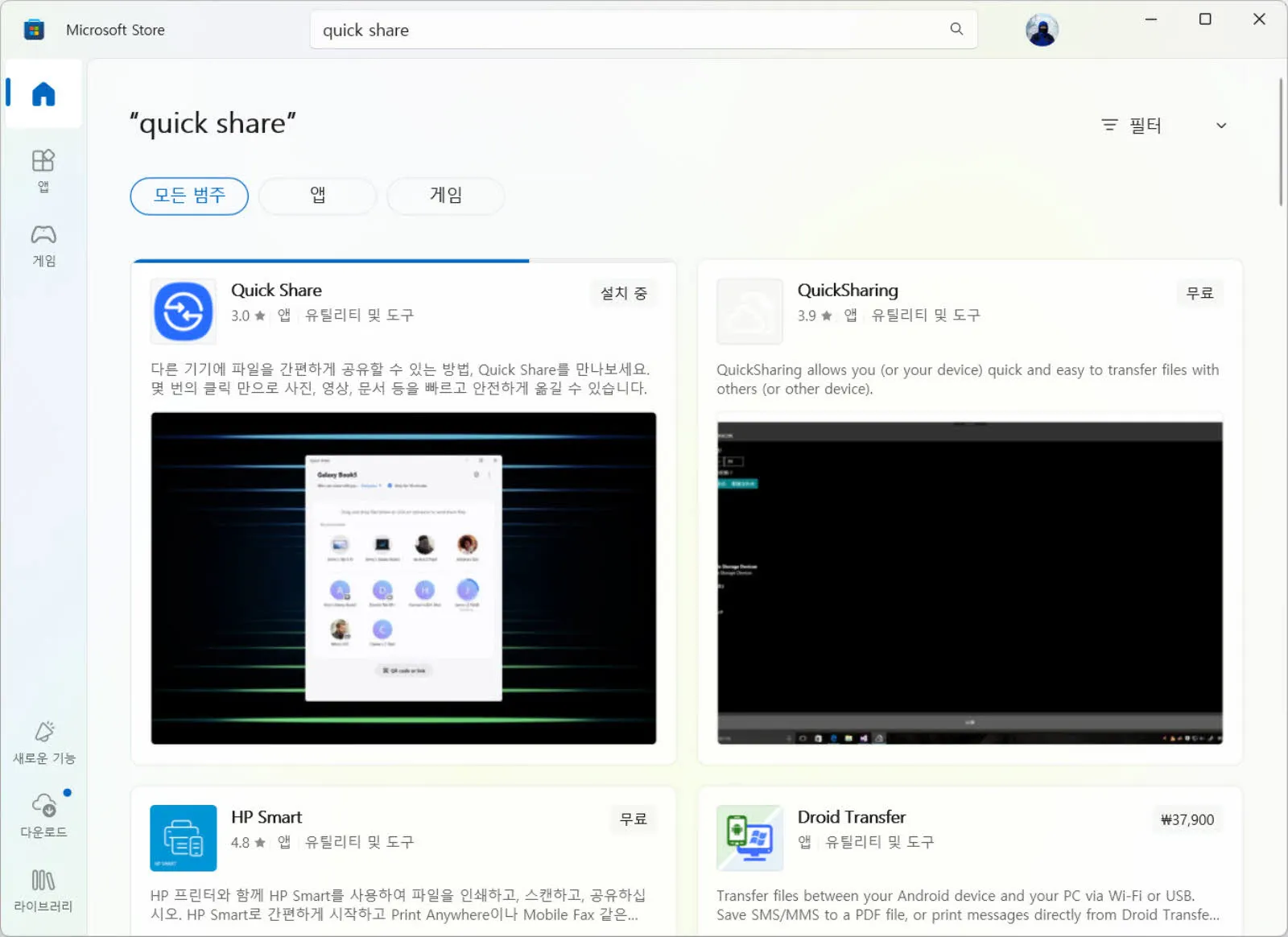Open the Quick Share app title
Screen dimensions: 1288x937
pos(276,291)
